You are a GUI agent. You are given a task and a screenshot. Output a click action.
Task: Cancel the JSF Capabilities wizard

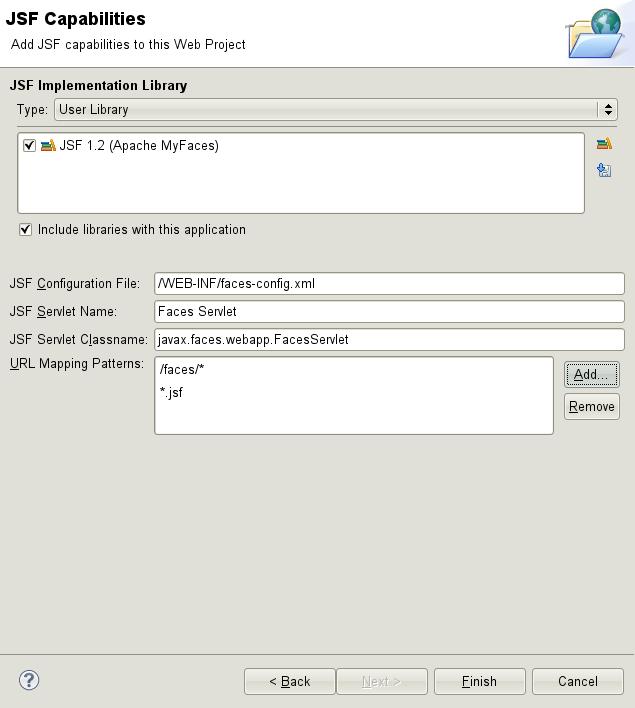[577, 681]
